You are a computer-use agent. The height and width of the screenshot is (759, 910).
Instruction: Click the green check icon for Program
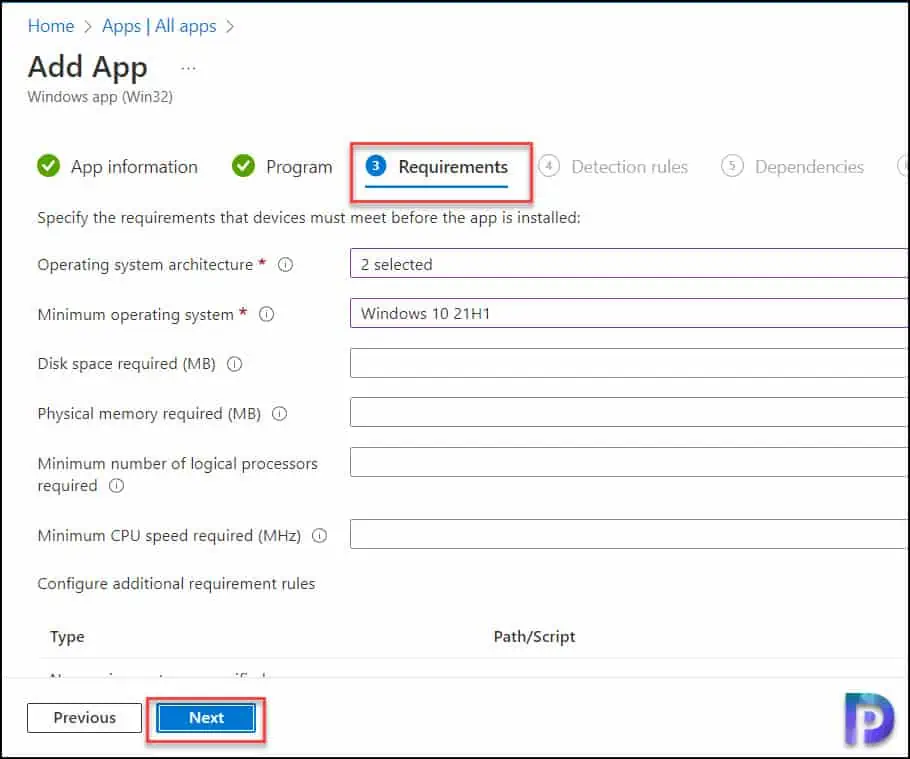coord(243,166)
